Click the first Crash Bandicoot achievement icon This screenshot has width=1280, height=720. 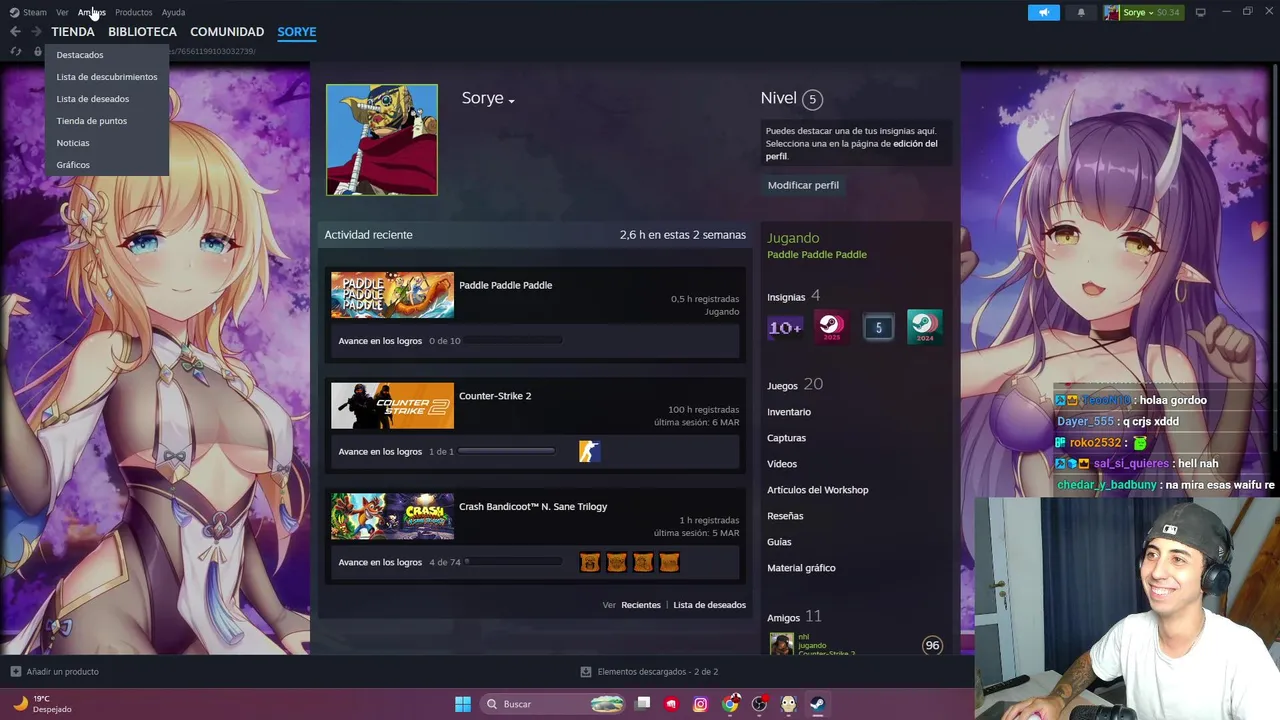tap(590, 563)
